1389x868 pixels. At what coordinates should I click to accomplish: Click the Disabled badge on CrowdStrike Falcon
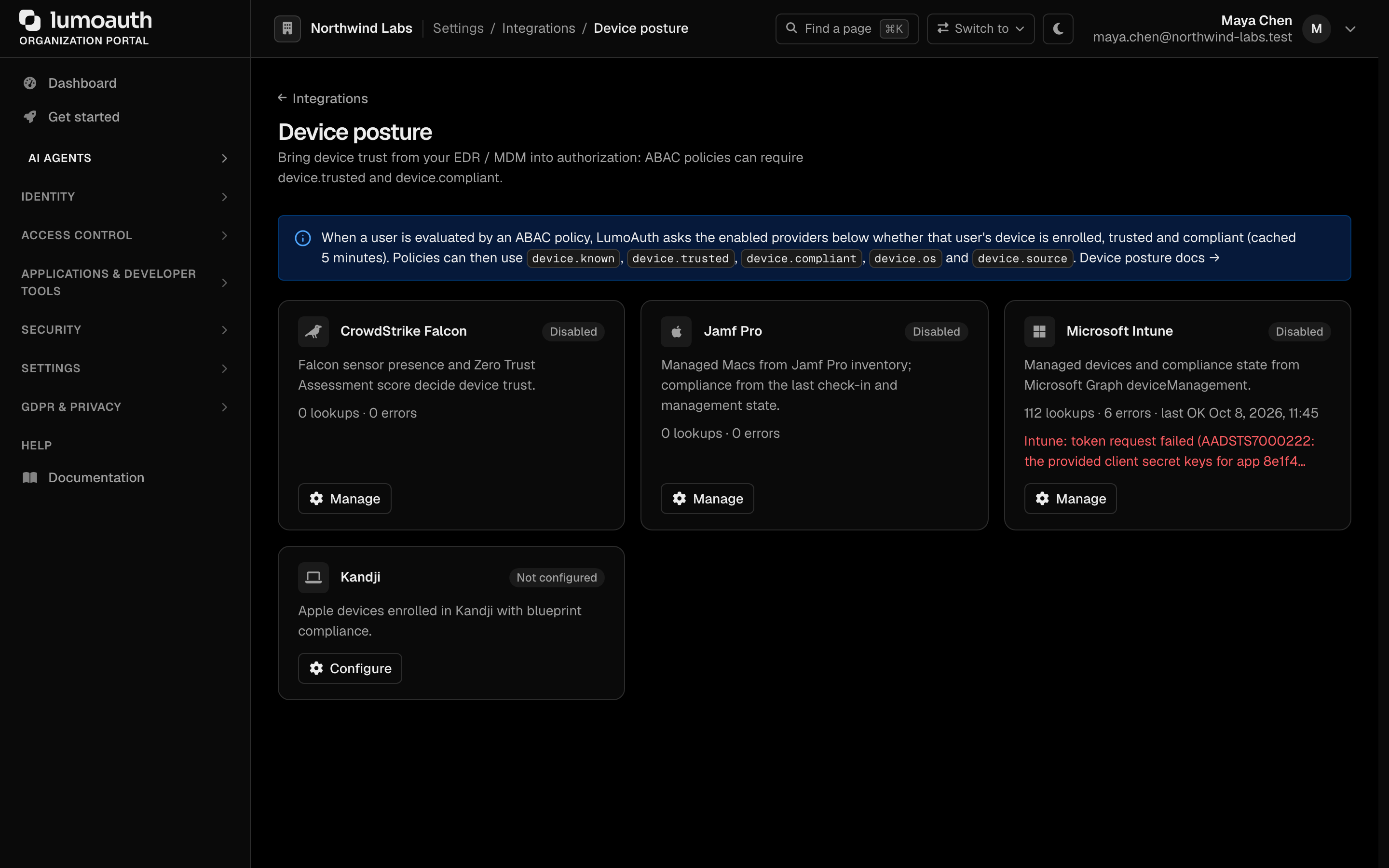click(573, 331)
